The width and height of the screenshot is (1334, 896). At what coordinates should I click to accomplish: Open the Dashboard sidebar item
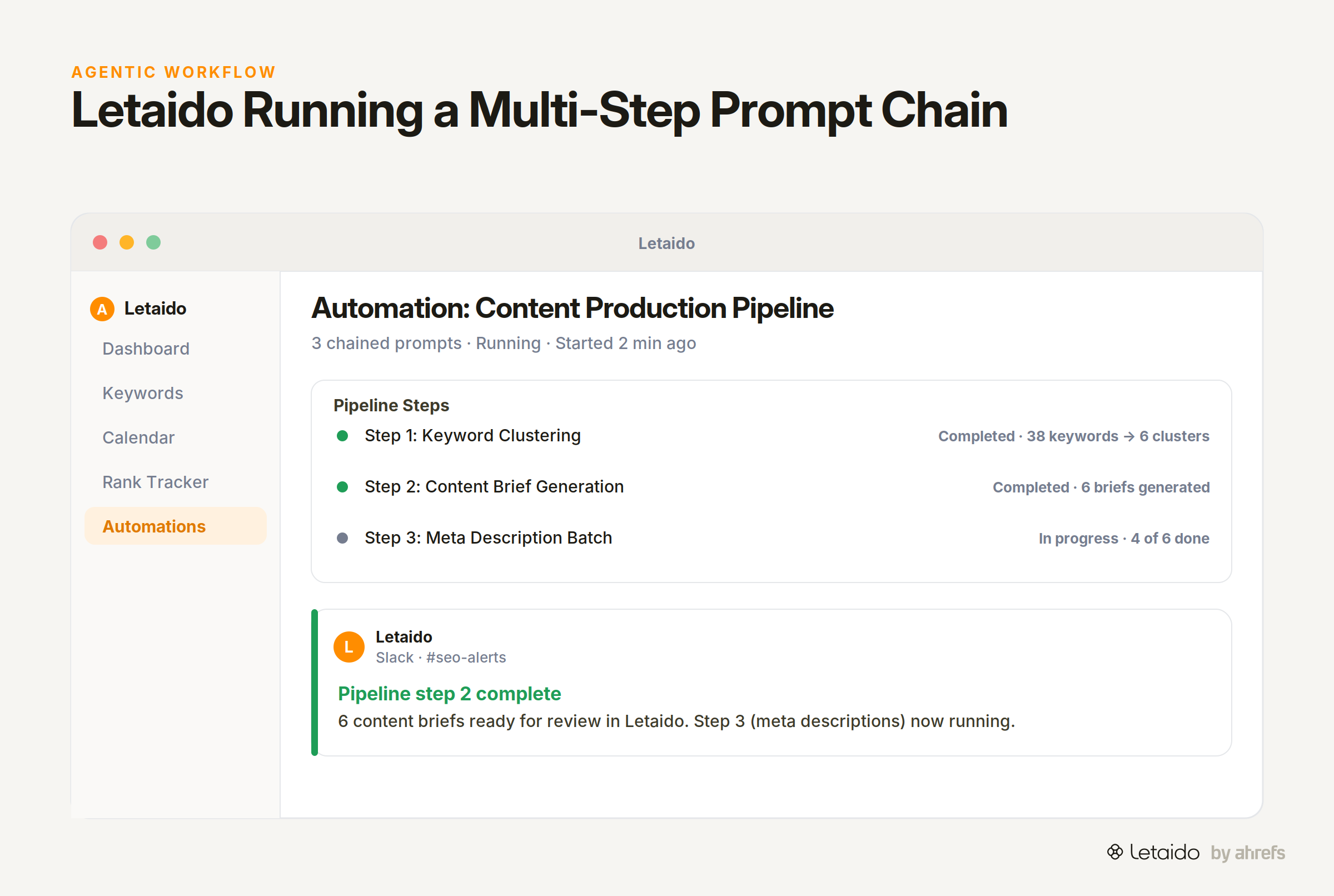pos(146,349)
